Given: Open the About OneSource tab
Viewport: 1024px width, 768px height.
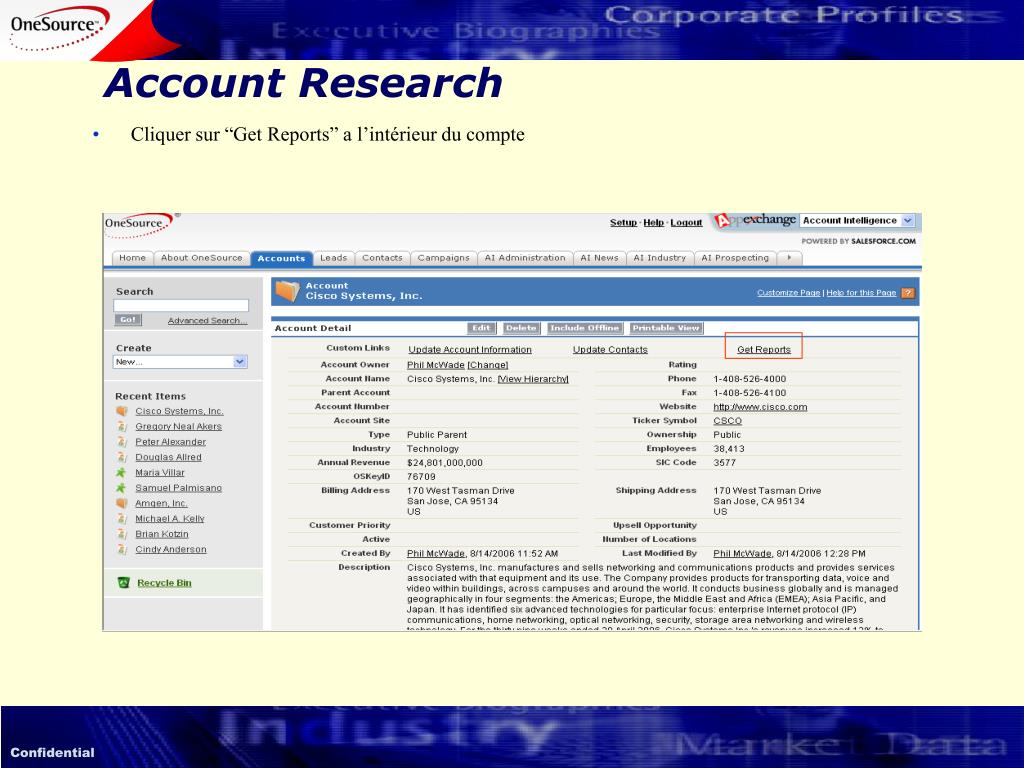Looking at the screenshot, I should [x=202, y=258].
